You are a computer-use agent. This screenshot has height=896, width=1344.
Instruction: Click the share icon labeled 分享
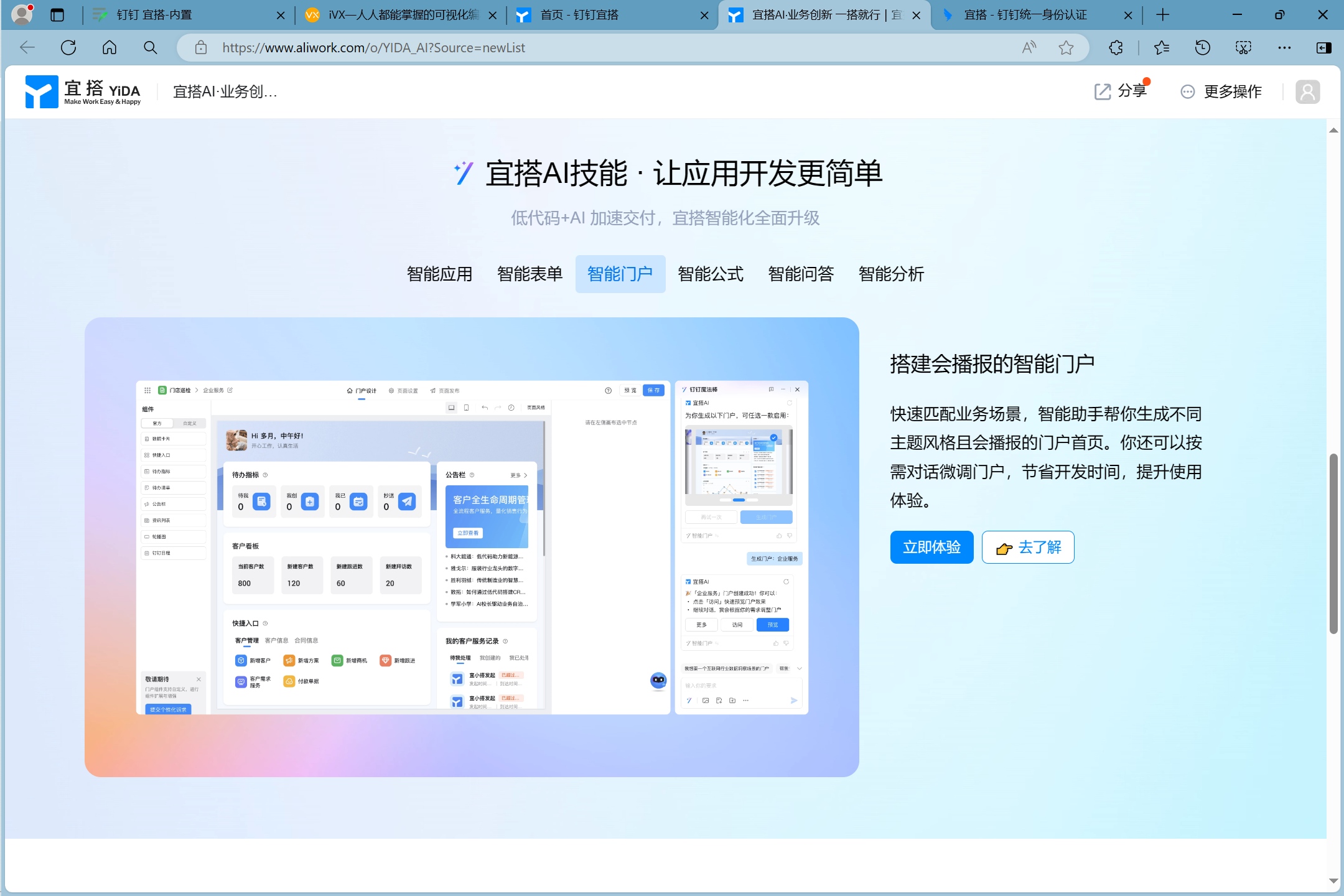tap(1103, 91)
